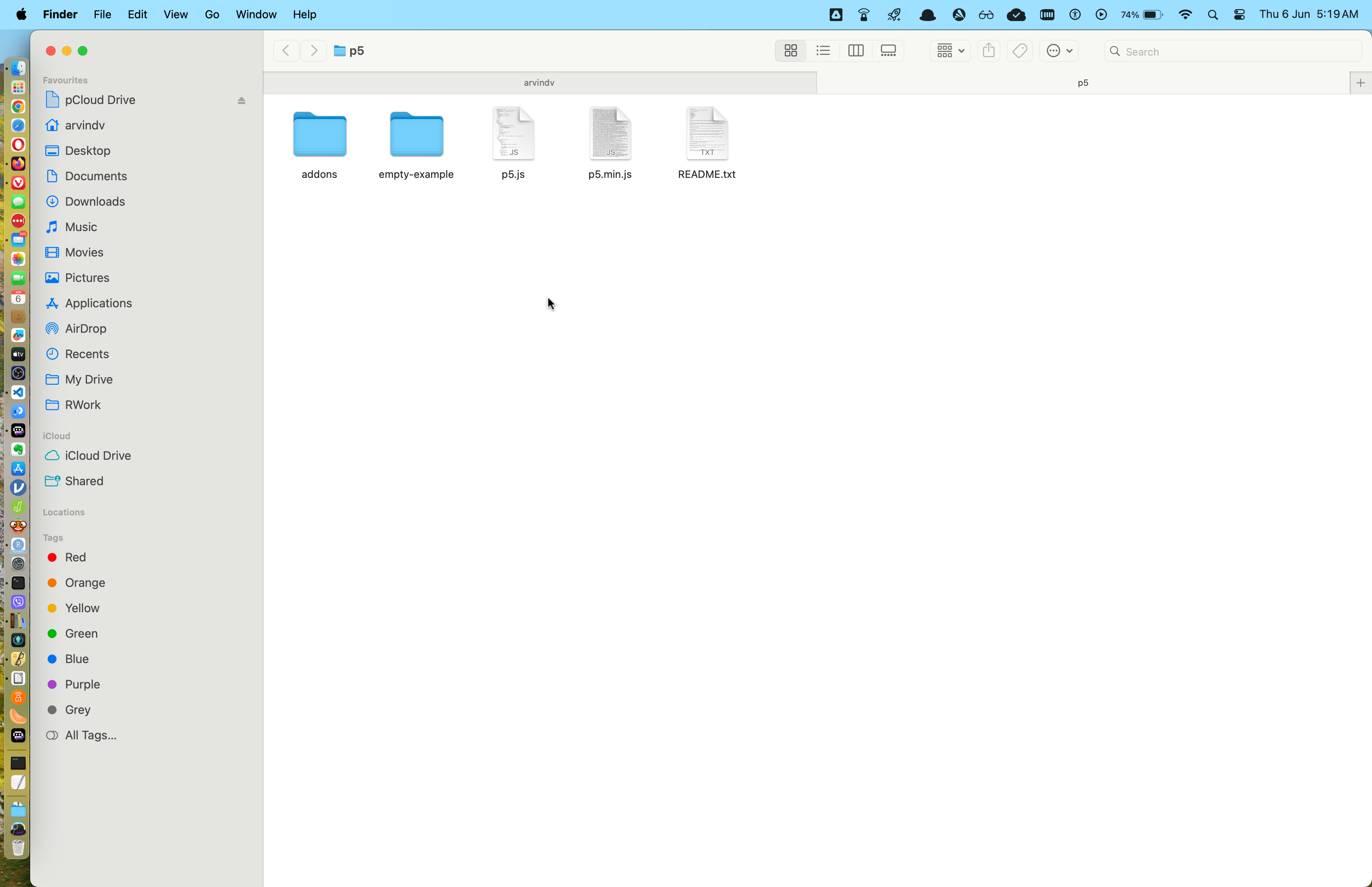Open Spotlight search in menu bar
This screenshot has width=1372, height=887.
point(1212,15)
